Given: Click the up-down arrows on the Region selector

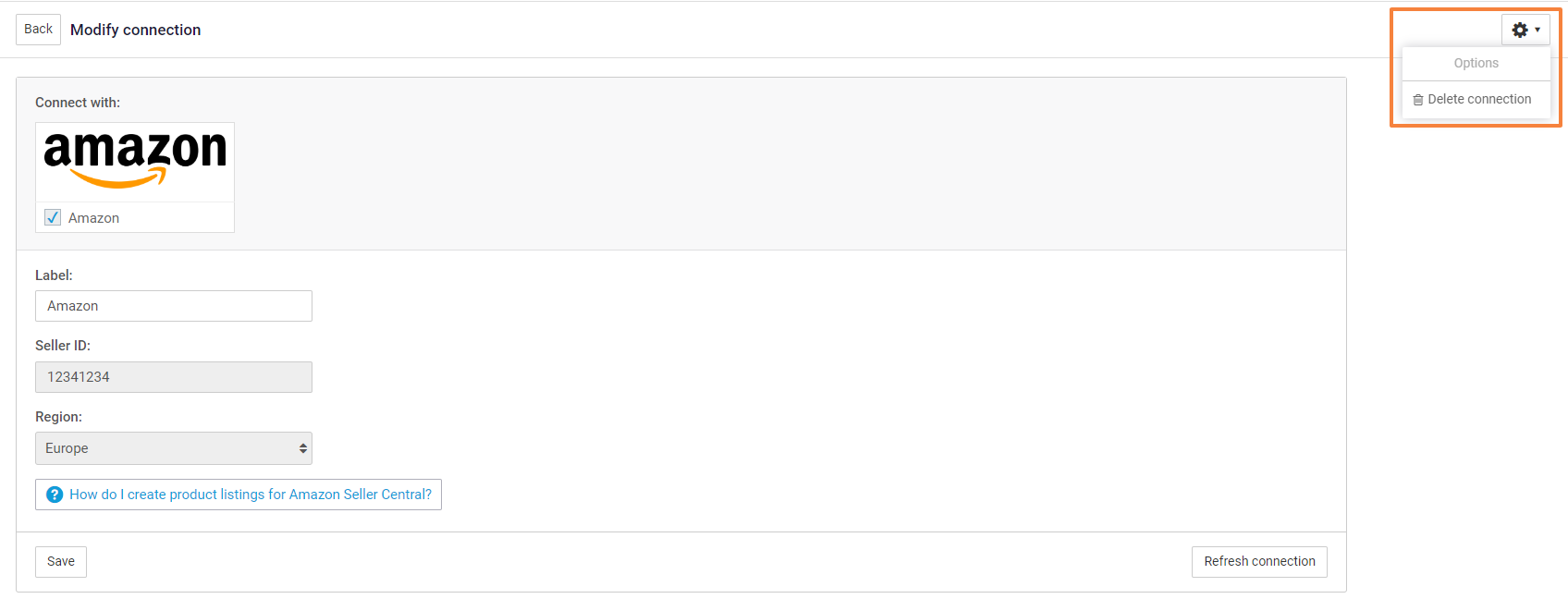Looking at the screenshot, I should point(302,448).
